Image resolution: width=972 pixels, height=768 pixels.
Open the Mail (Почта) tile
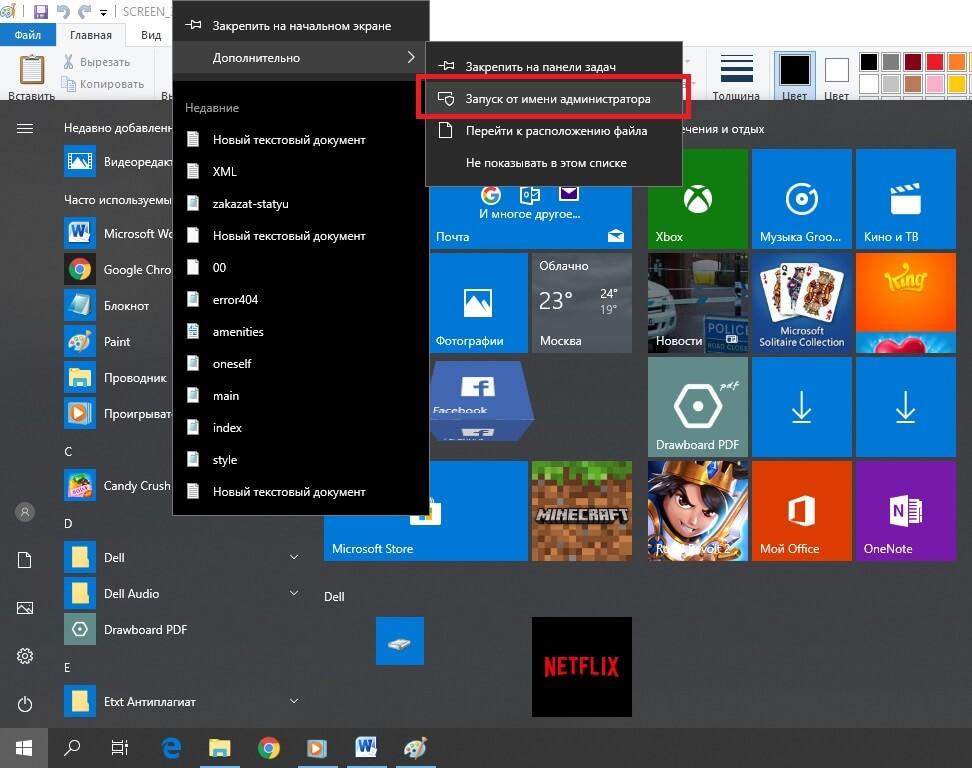pyautogui.click(x=531, y=217)
